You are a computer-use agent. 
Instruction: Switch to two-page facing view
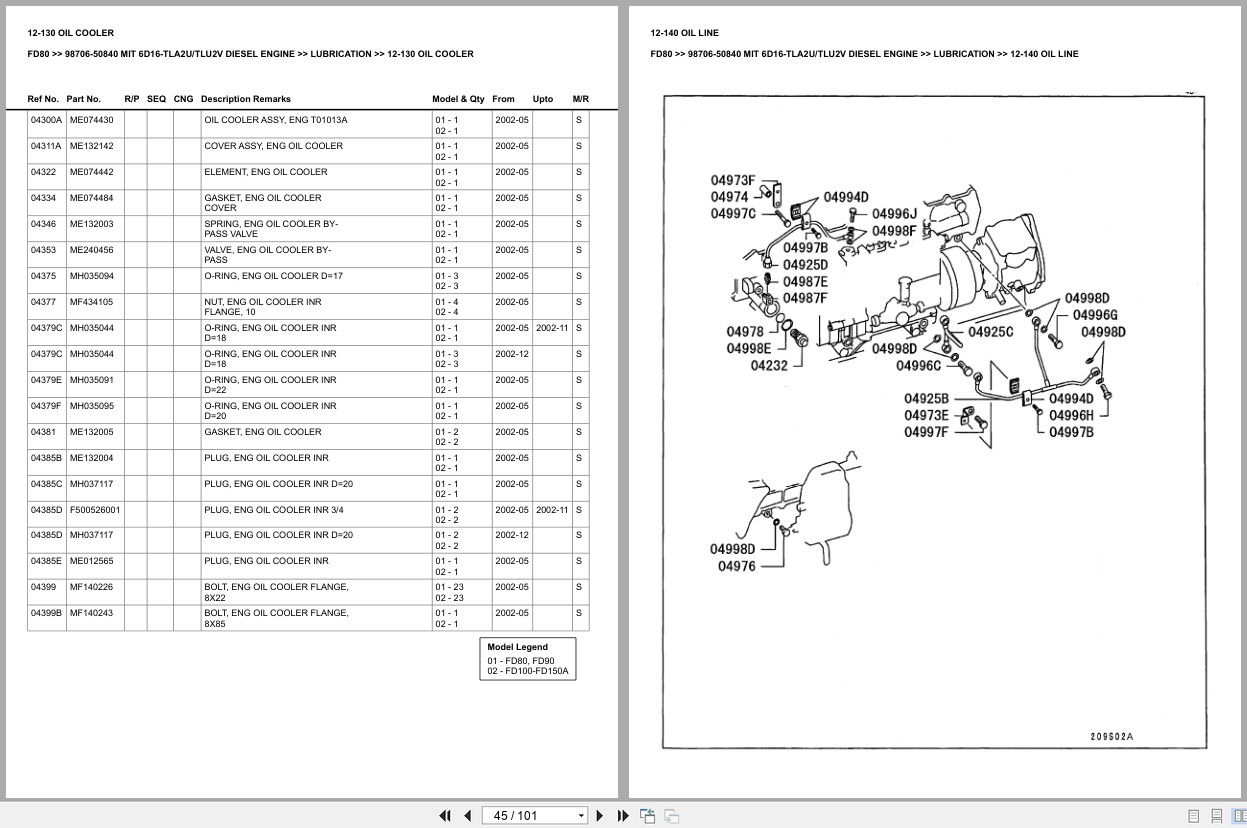click(x=1238, y=815)
